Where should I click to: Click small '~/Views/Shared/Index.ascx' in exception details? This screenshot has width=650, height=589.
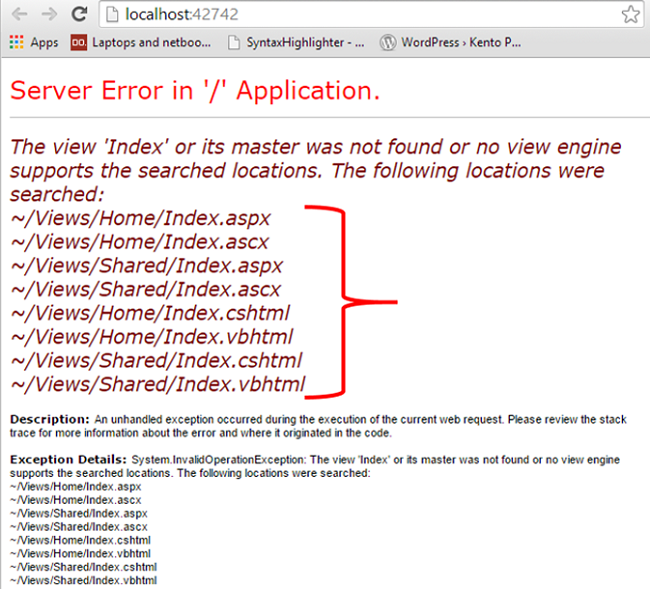(79, 527)
